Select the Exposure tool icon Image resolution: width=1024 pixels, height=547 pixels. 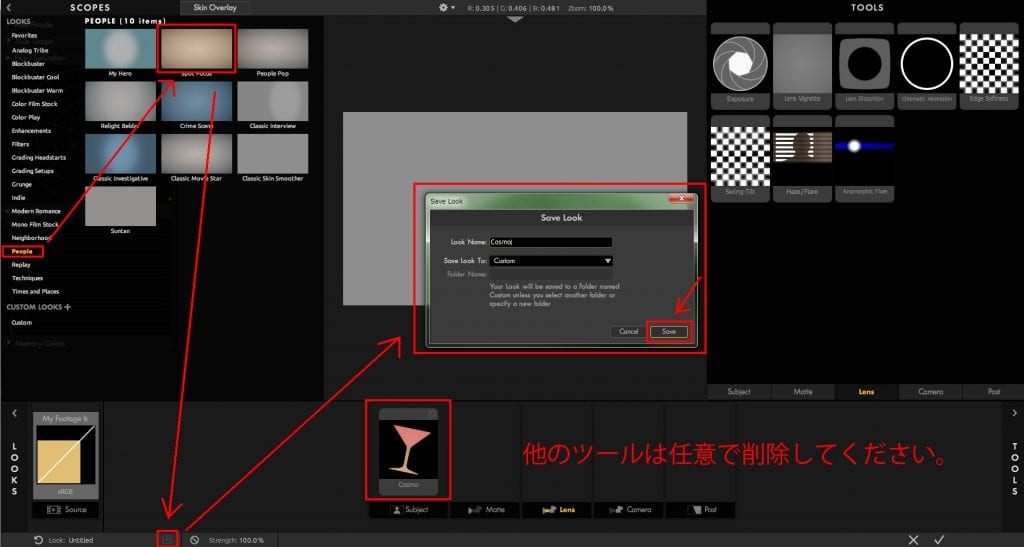click(x=739, y=64)
